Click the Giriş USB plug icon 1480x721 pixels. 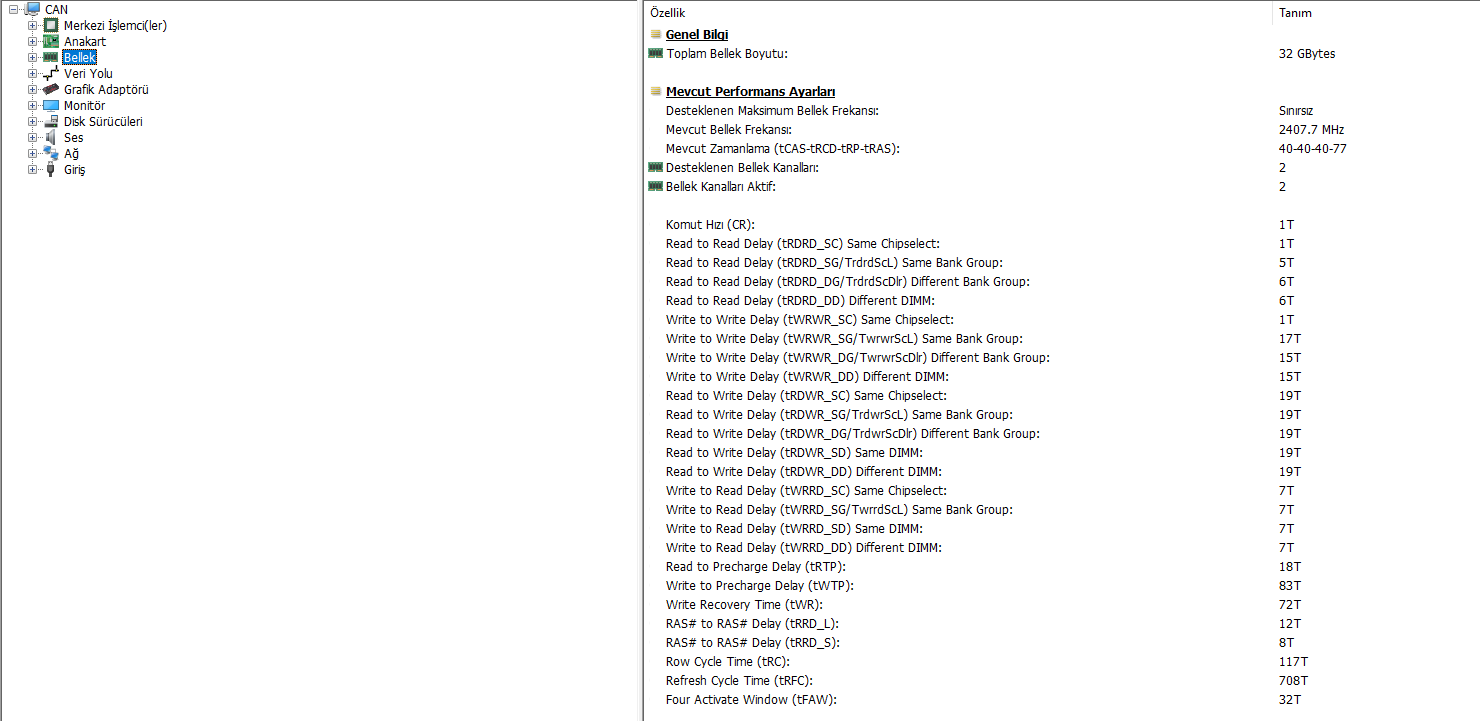coord(51,169)
